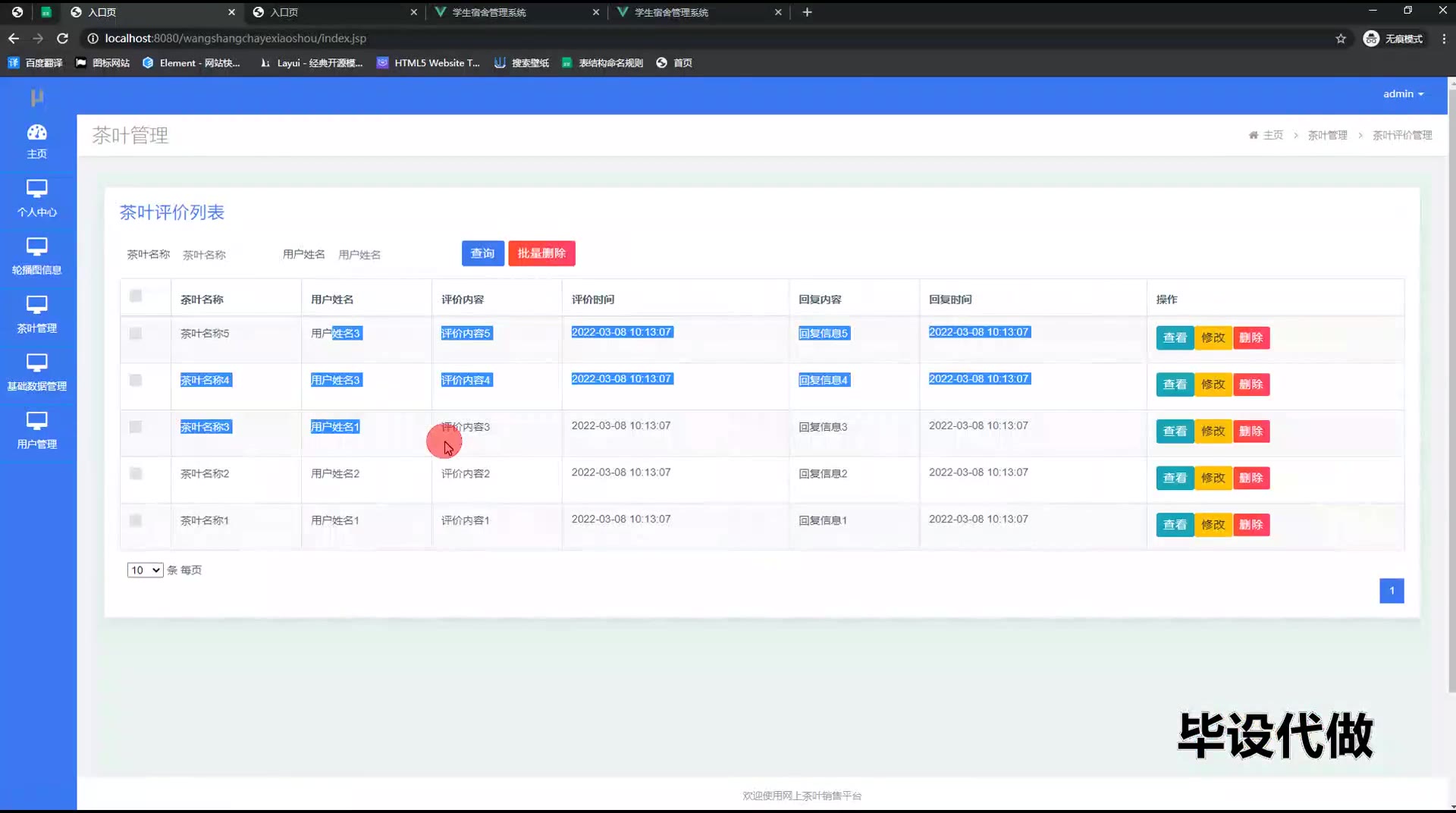
Task: Open 首页 bookmark
Action: (674, 63)
